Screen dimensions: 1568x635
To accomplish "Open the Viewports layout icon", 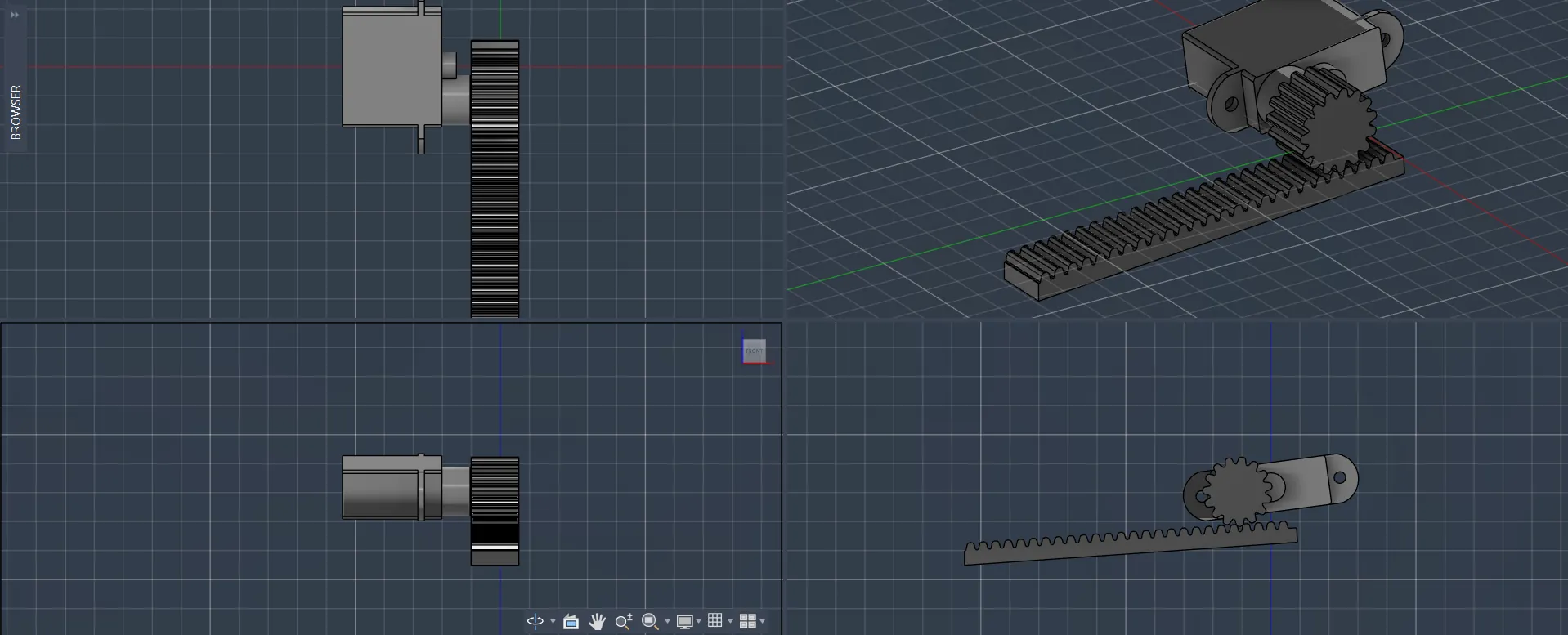I will pos(748,621).
